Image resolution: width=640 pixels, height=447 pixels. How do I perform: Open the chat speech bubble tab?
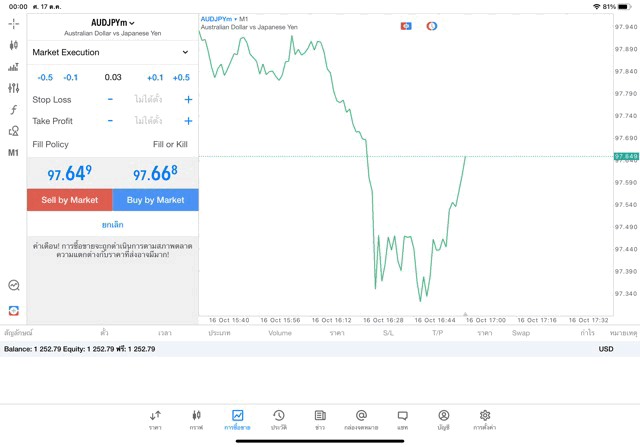coord(402,419)
